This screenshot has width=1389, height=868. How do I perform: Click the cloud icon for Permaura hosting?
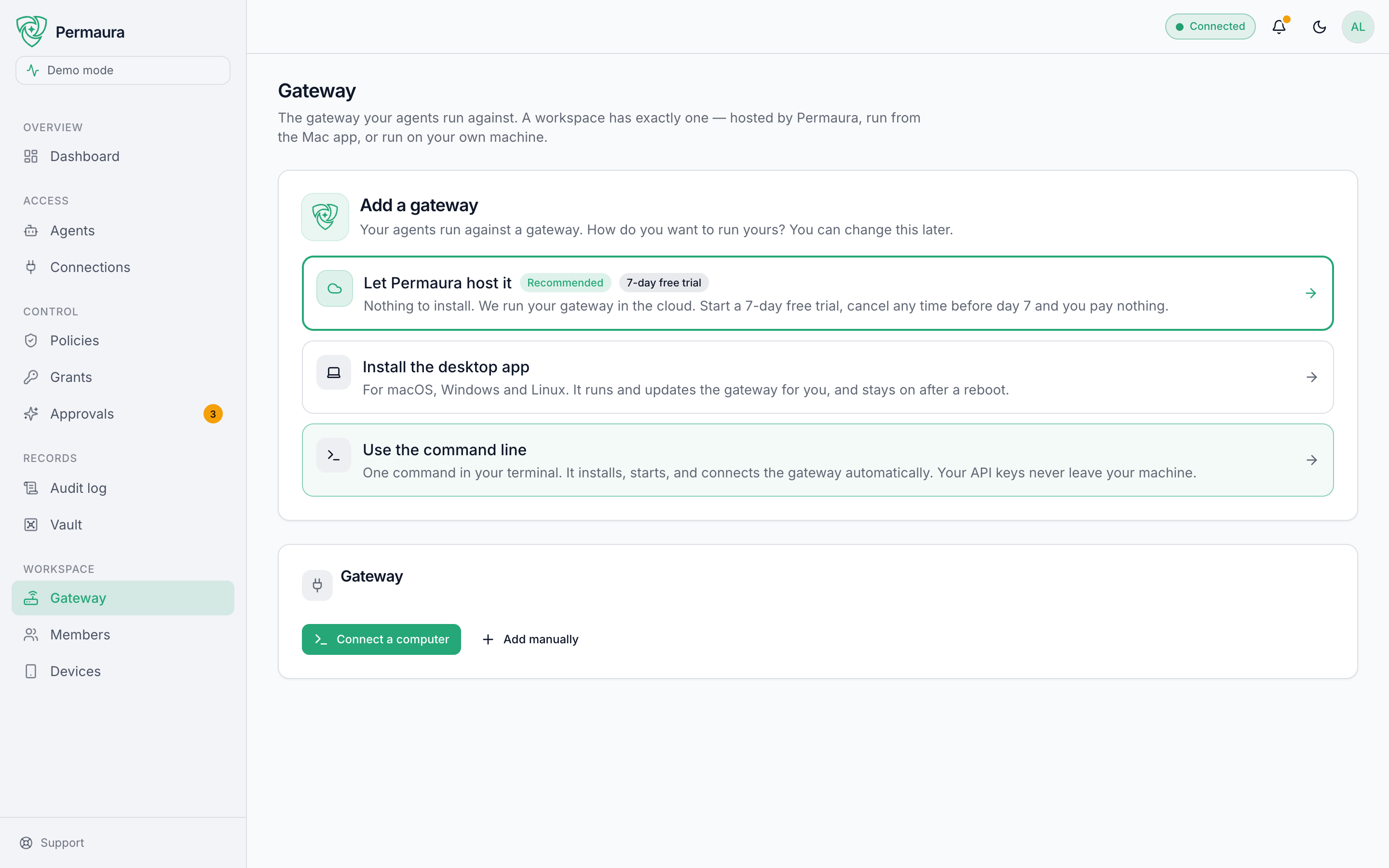pyautogui.click(x=335, y=288)
